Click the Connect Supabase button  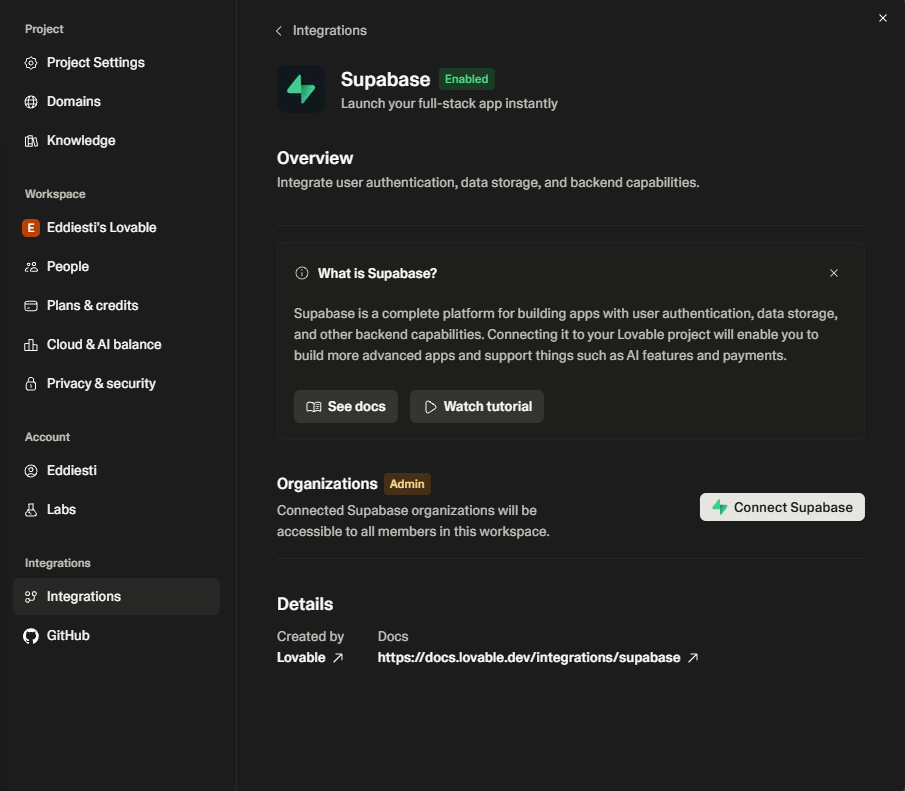(782, 507)
